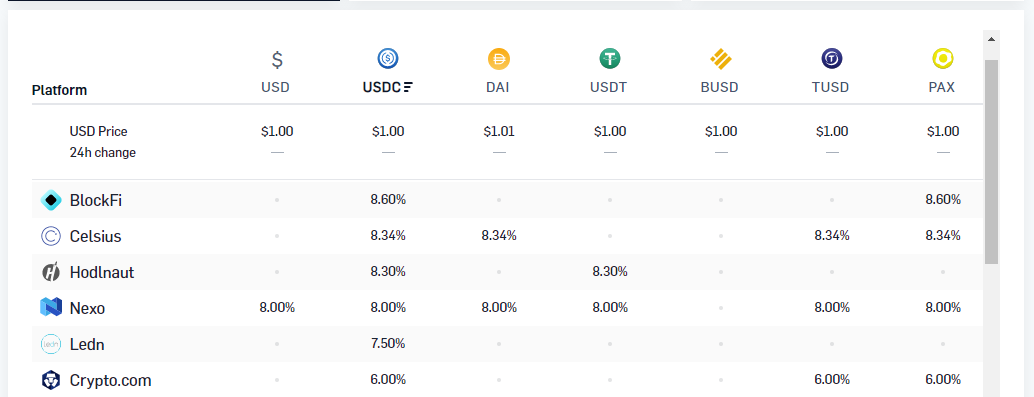This screenshot has width=1034, height=397.
Task: Sort by the PAX column header
Action: point(942,87)
